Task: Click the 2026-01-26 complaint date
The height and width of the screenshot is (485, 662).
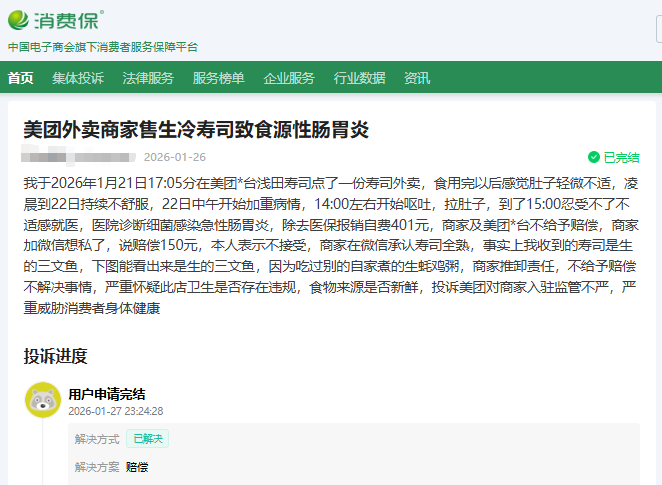Action: 175,157
